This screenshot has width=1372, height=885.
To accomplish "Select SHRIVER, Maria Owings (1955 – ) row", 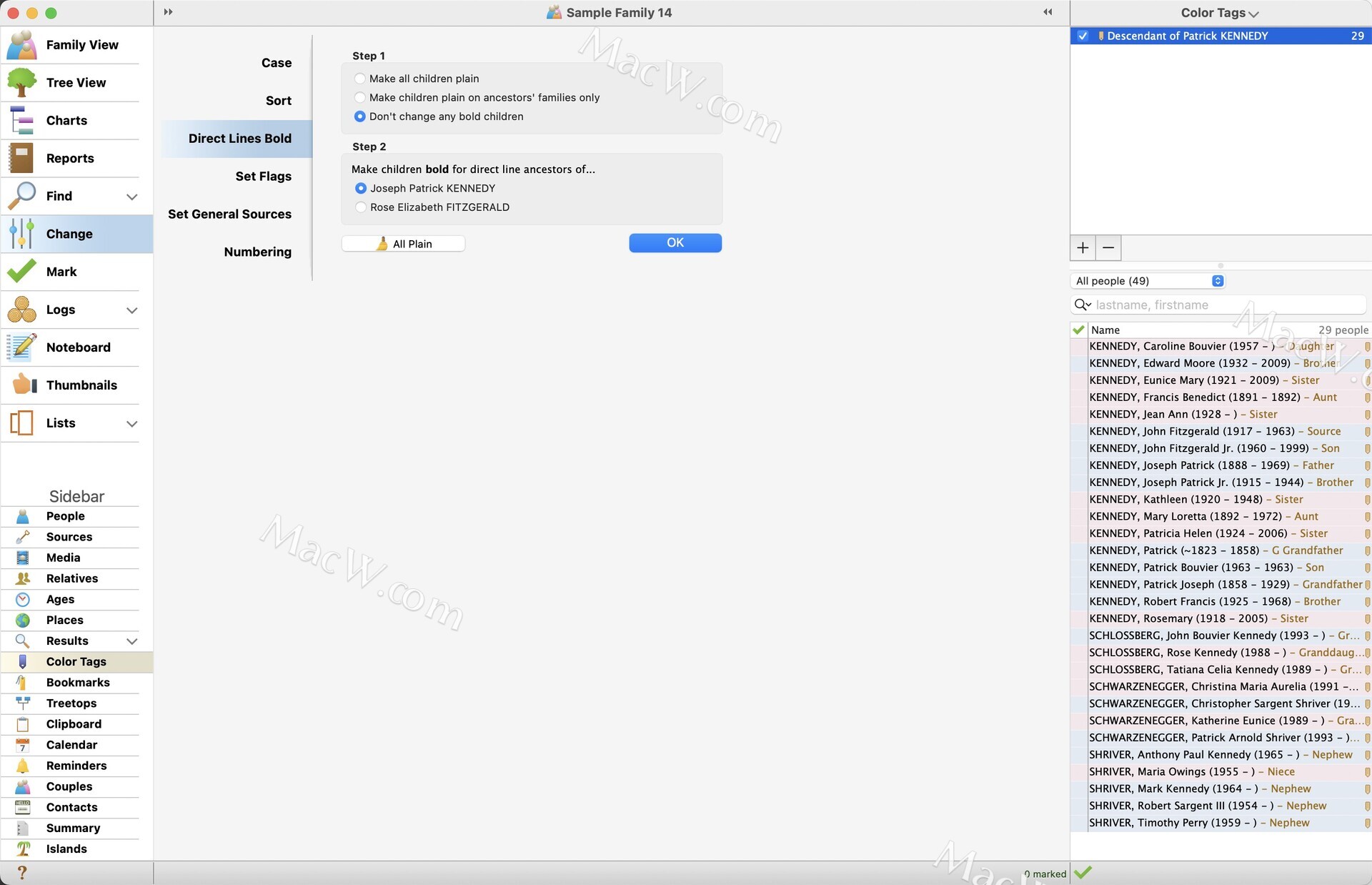I will [1221, 772].
